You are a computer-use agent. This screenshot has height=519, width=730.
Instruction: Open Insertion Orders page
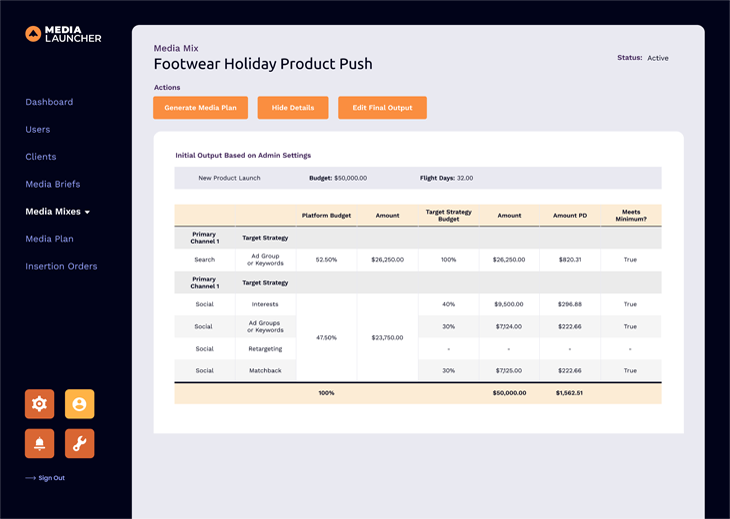point(61,266)
